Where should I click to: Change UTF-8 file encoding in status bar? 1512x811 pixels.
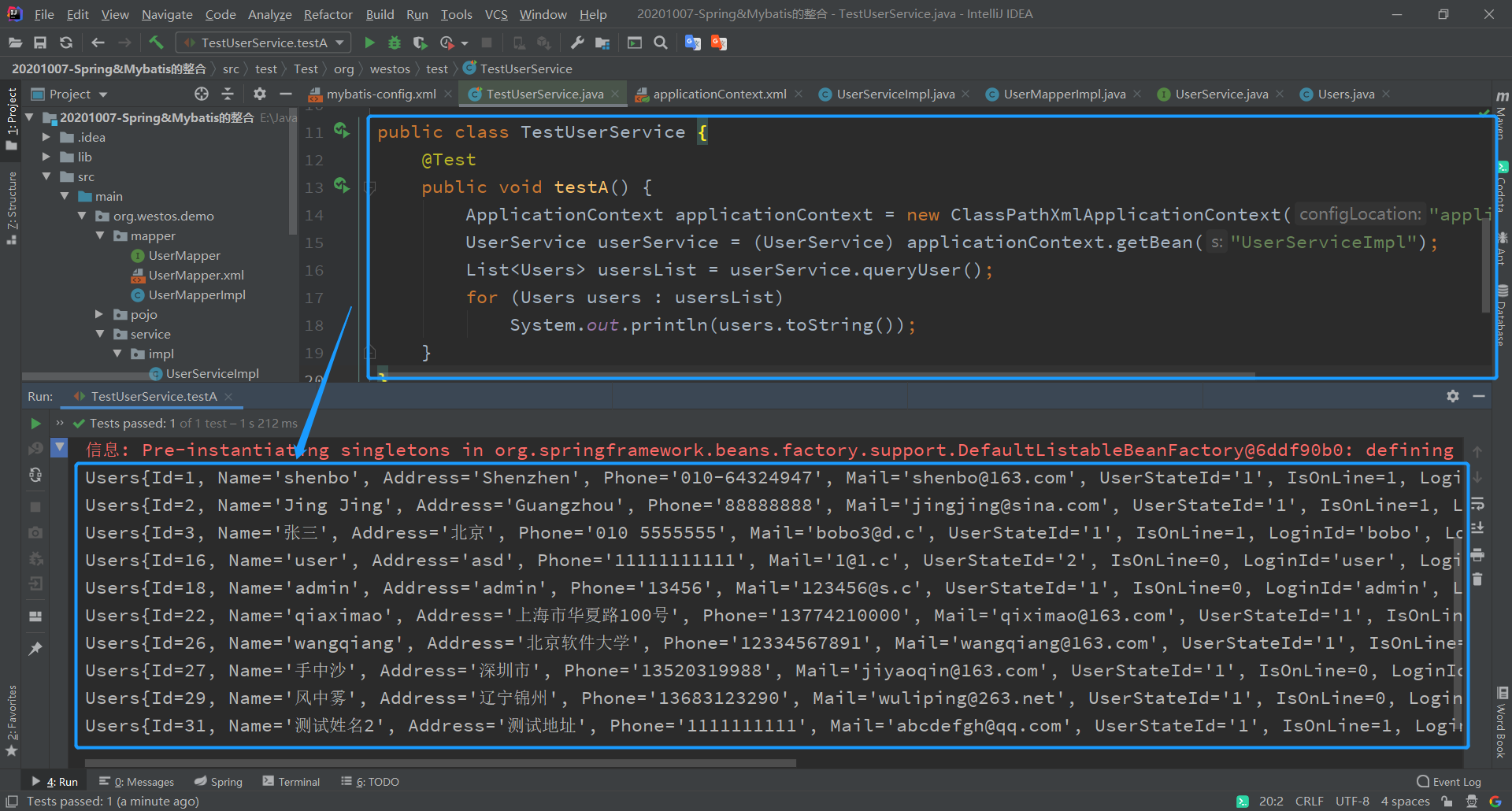pyautogui.click(x=1352, y=801)
